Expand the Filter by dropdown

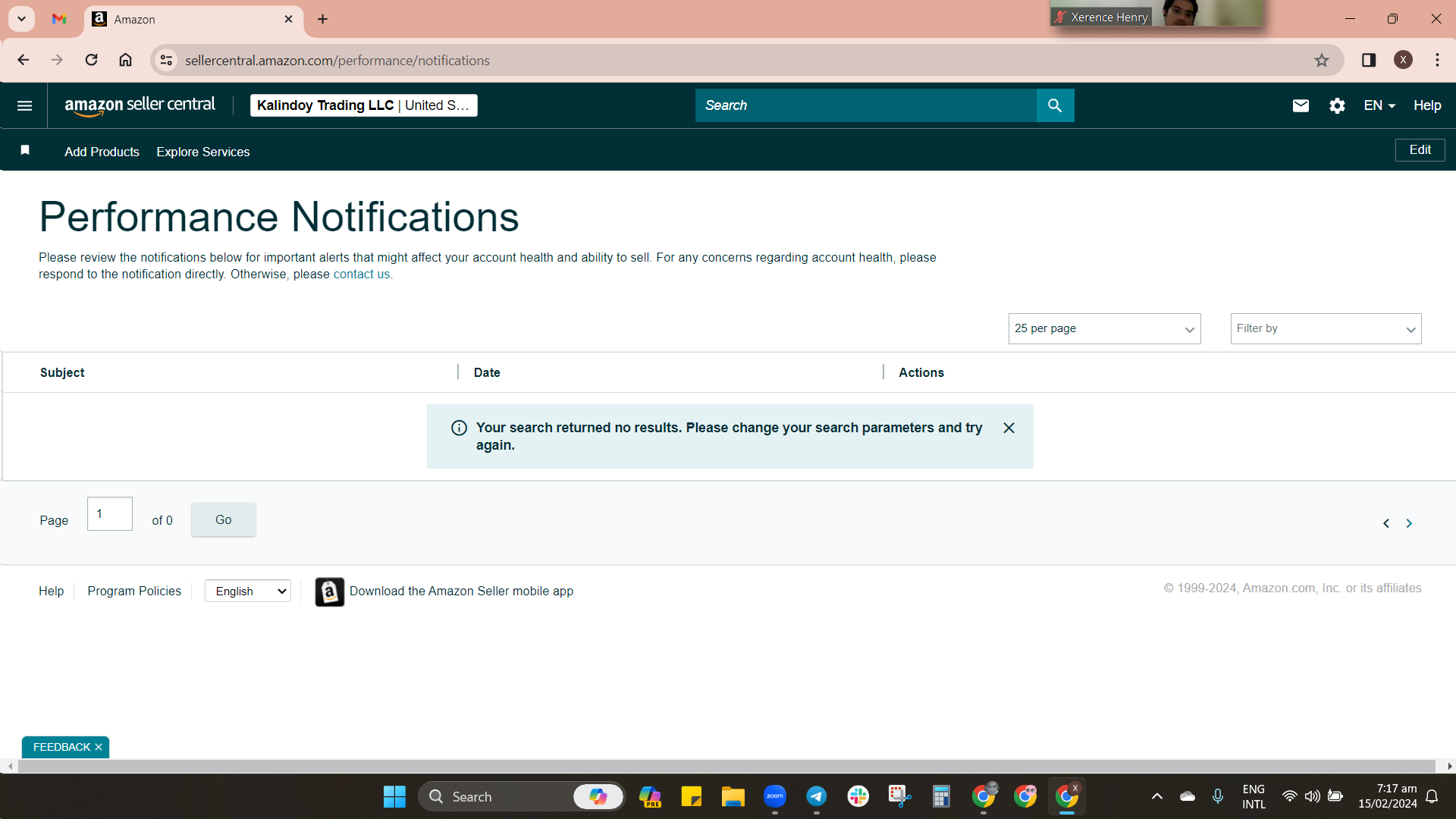click(x=1326, y=329)
